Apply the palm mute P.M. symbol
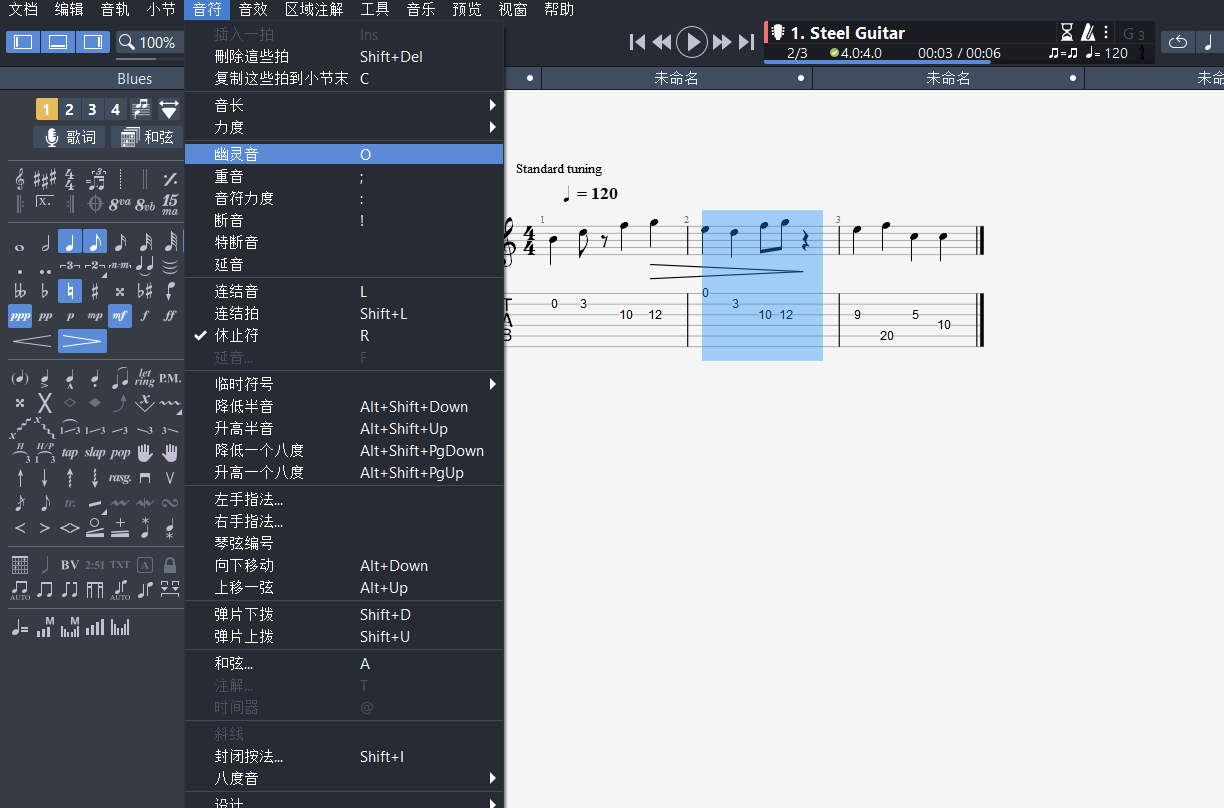The image size is (1224, 808). point(170,378)
